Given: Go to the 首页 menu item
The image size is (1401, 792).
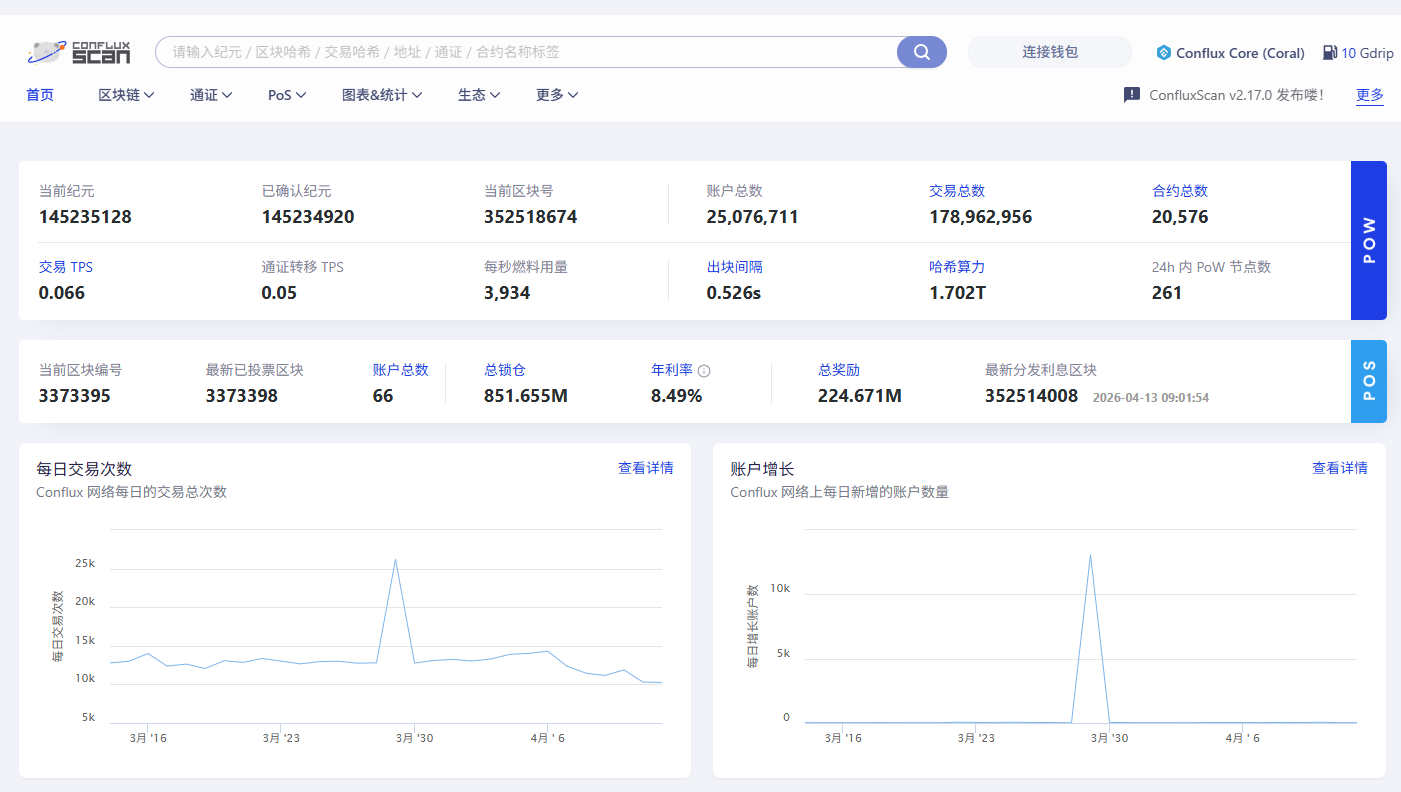Looking at the screenshot, I should pos(40,95).
